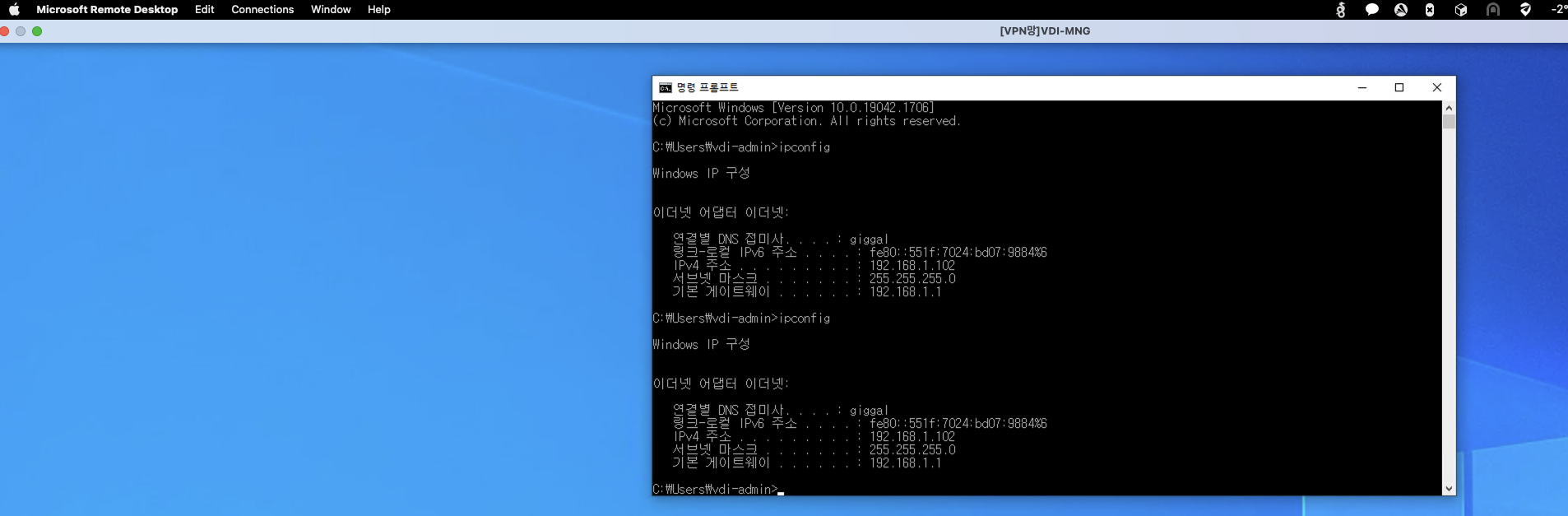Screen dimensions: 1568x516
Task: Click the second 'Windows IP 구성' line
Action: pos(701,345)
